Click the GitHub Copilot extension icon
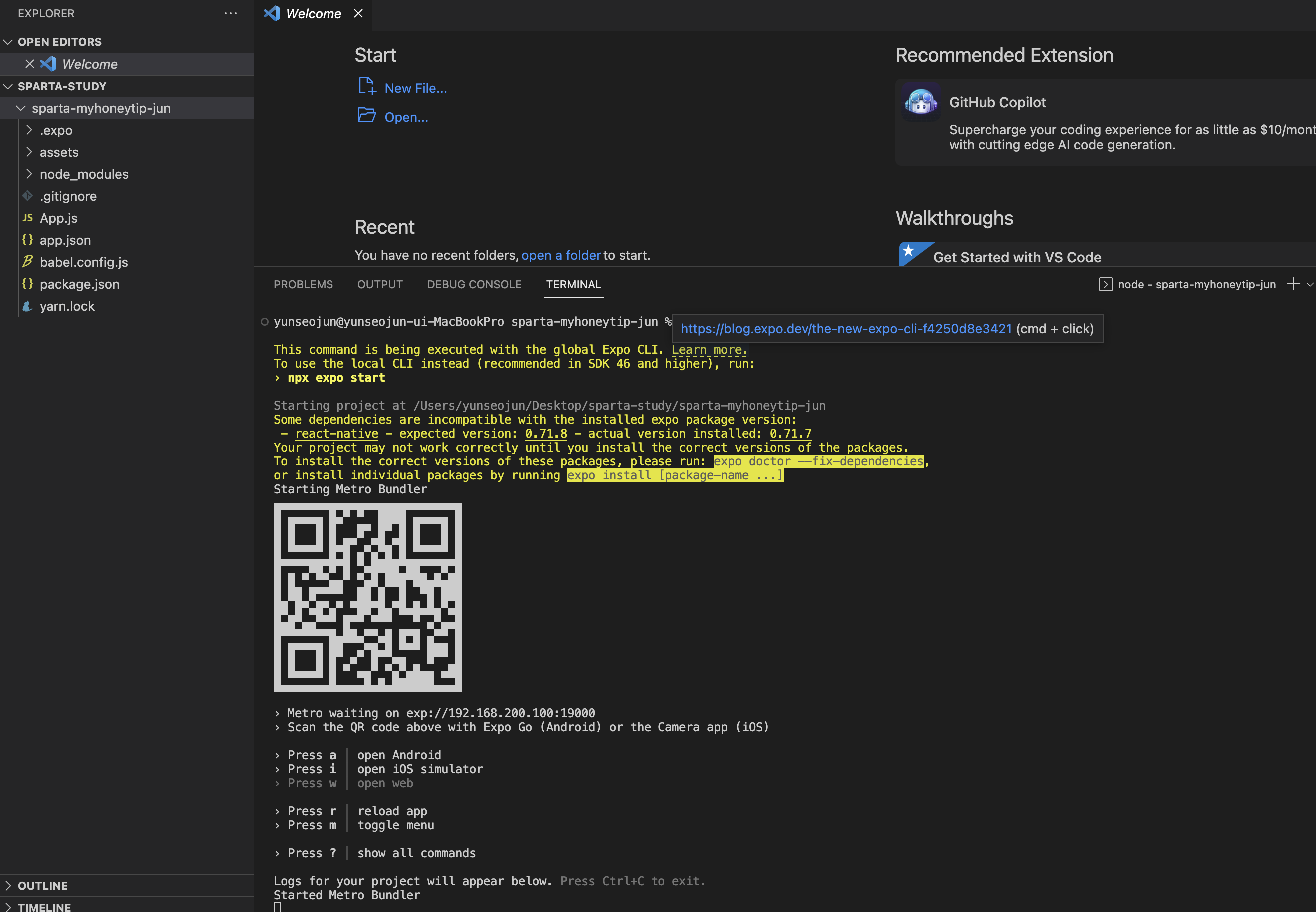The image size is (1316, 912). pos(921,102)
